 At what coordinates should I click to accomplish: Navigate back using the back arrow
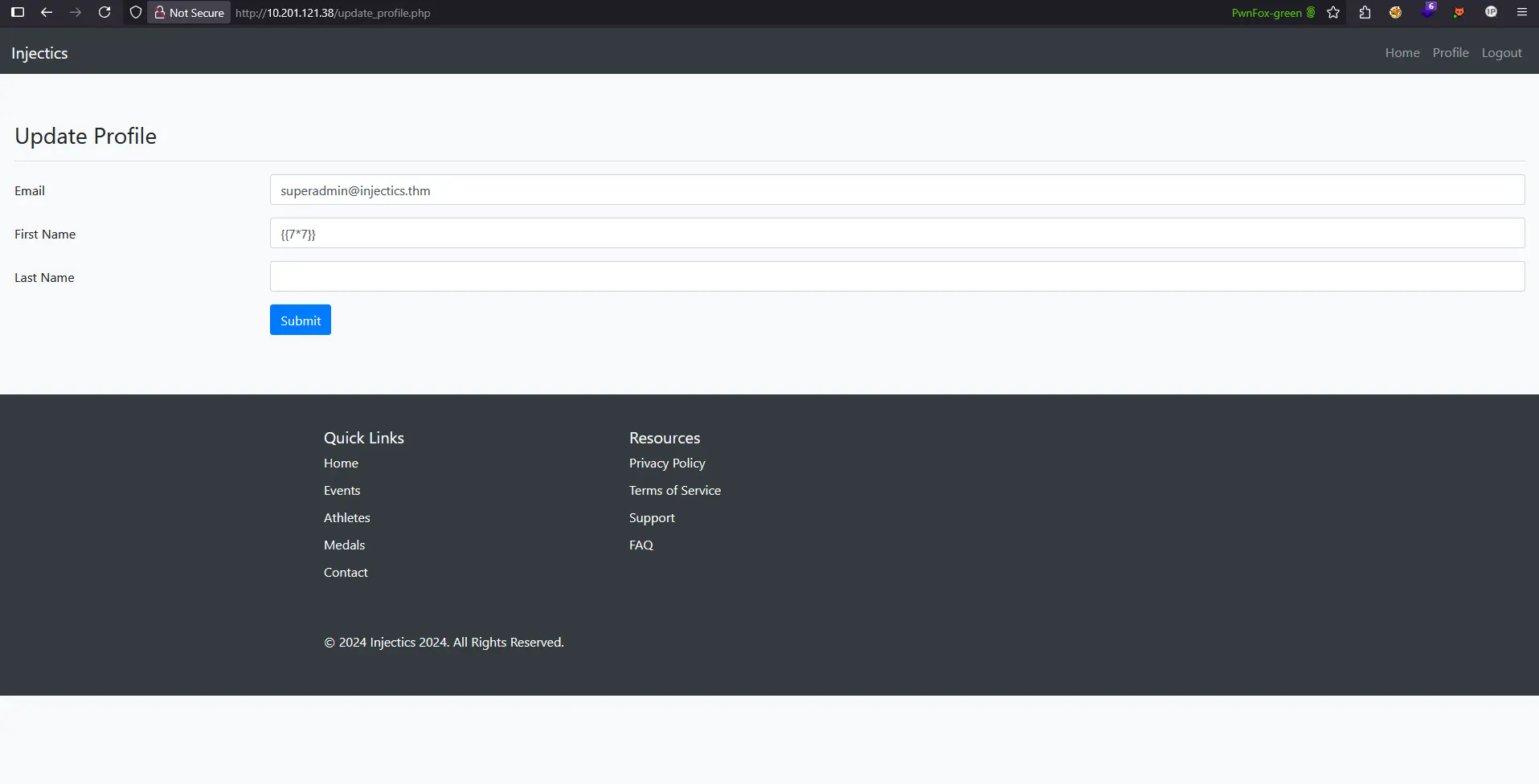[47, 12]
